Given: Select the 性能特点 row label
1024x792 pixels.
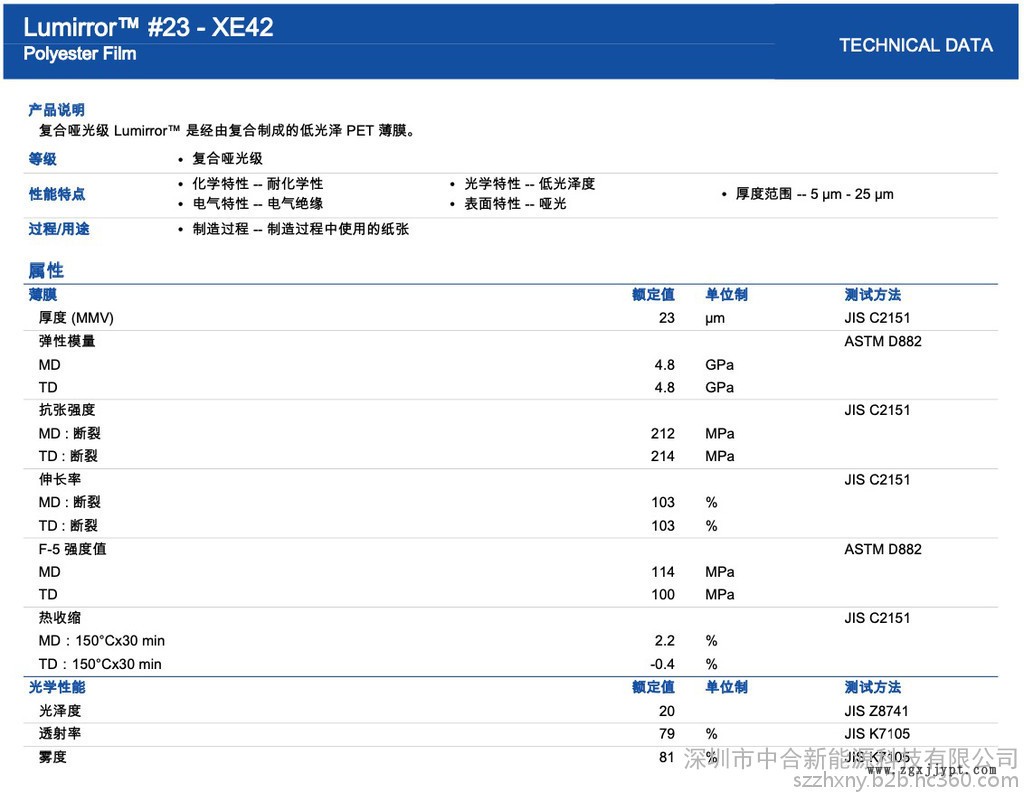Looking at the screenshot, I should (57, 194).
